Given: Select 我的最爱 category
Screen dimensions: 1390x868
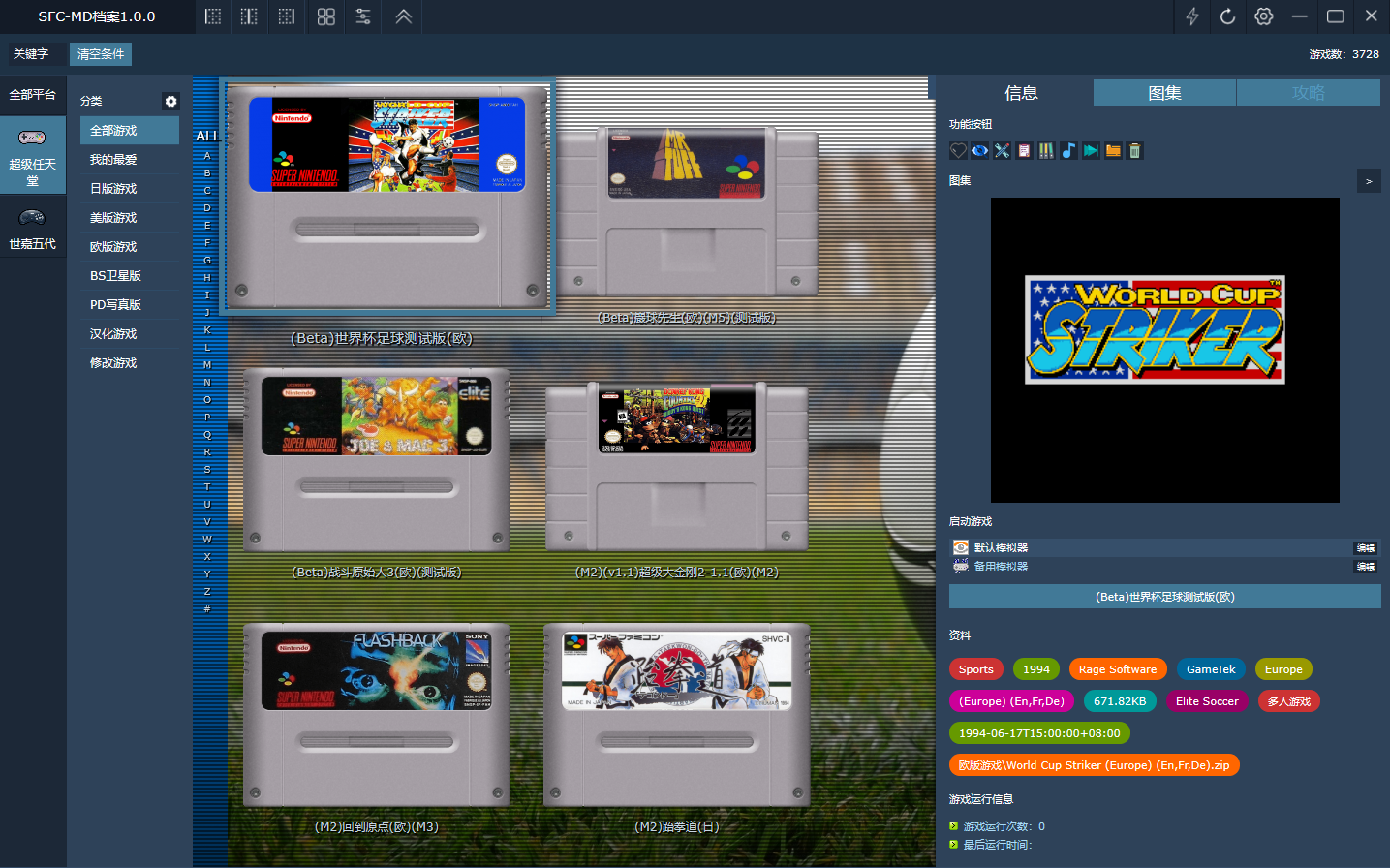Looking at the screenshot, I should (x=130, y=160).
